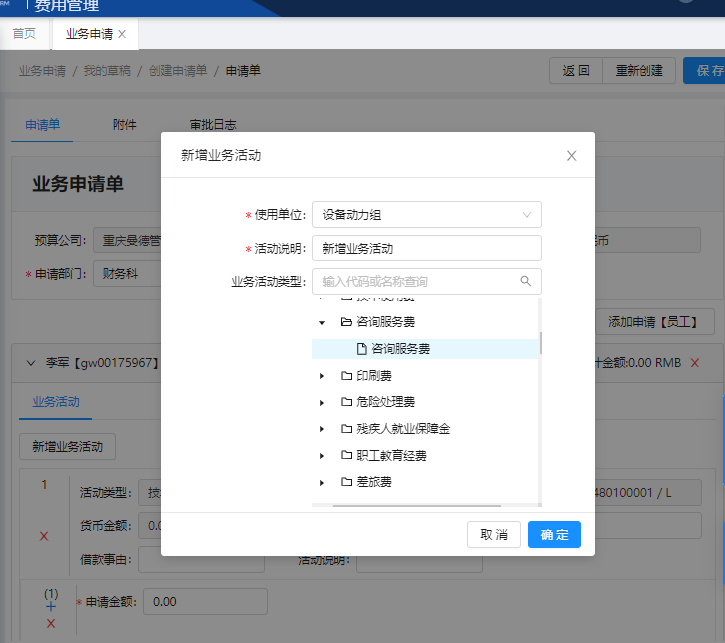
Task: Delete 李军 section via red X icon
Action: (x=694, y=363)
